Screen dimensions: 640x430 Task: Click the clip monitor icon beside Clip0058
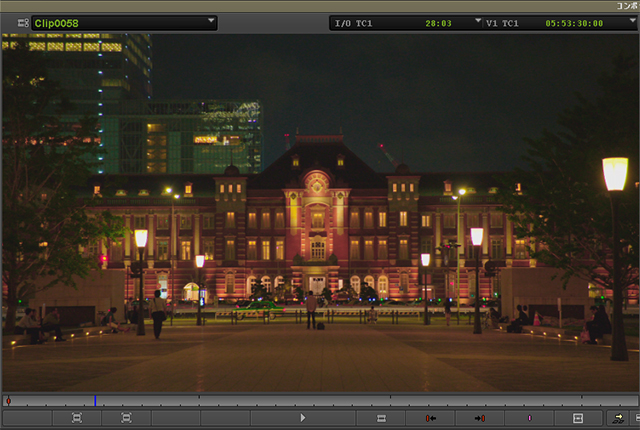(x=23, y=23)
